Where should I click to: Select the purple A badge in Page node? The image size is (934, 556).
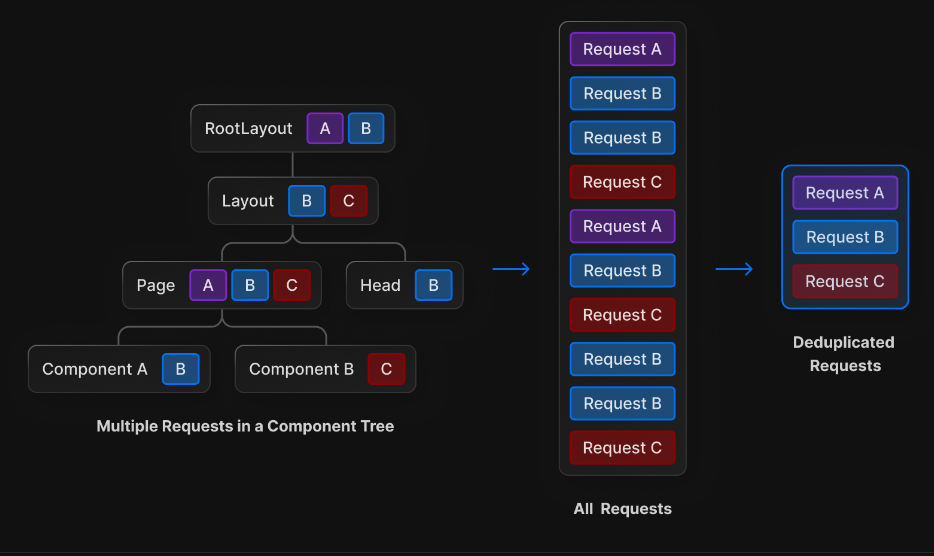click(208, 285)
